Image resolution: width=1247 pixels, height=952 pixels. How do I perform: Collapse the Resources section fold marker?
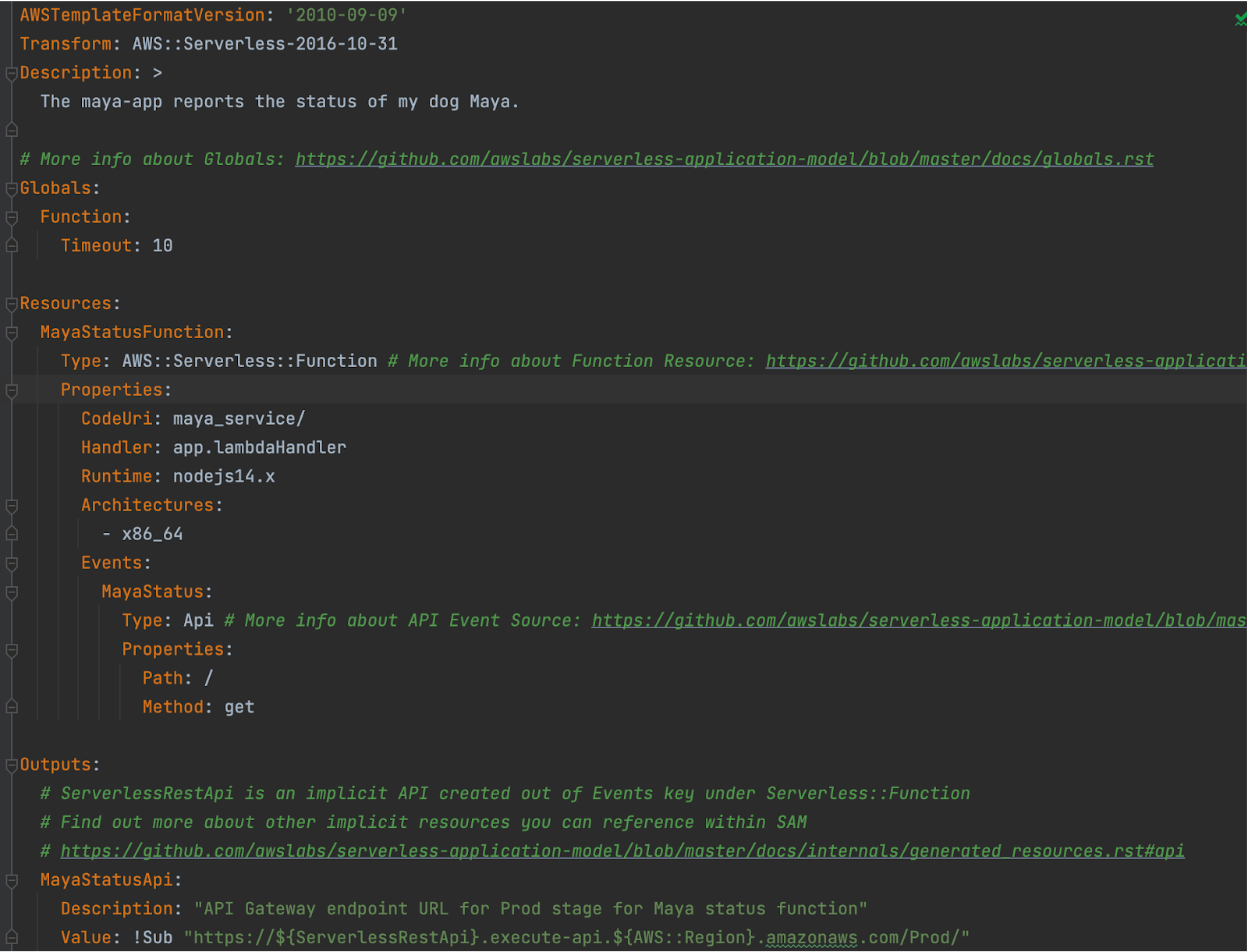pyautogui.click(x=11, y=303)
